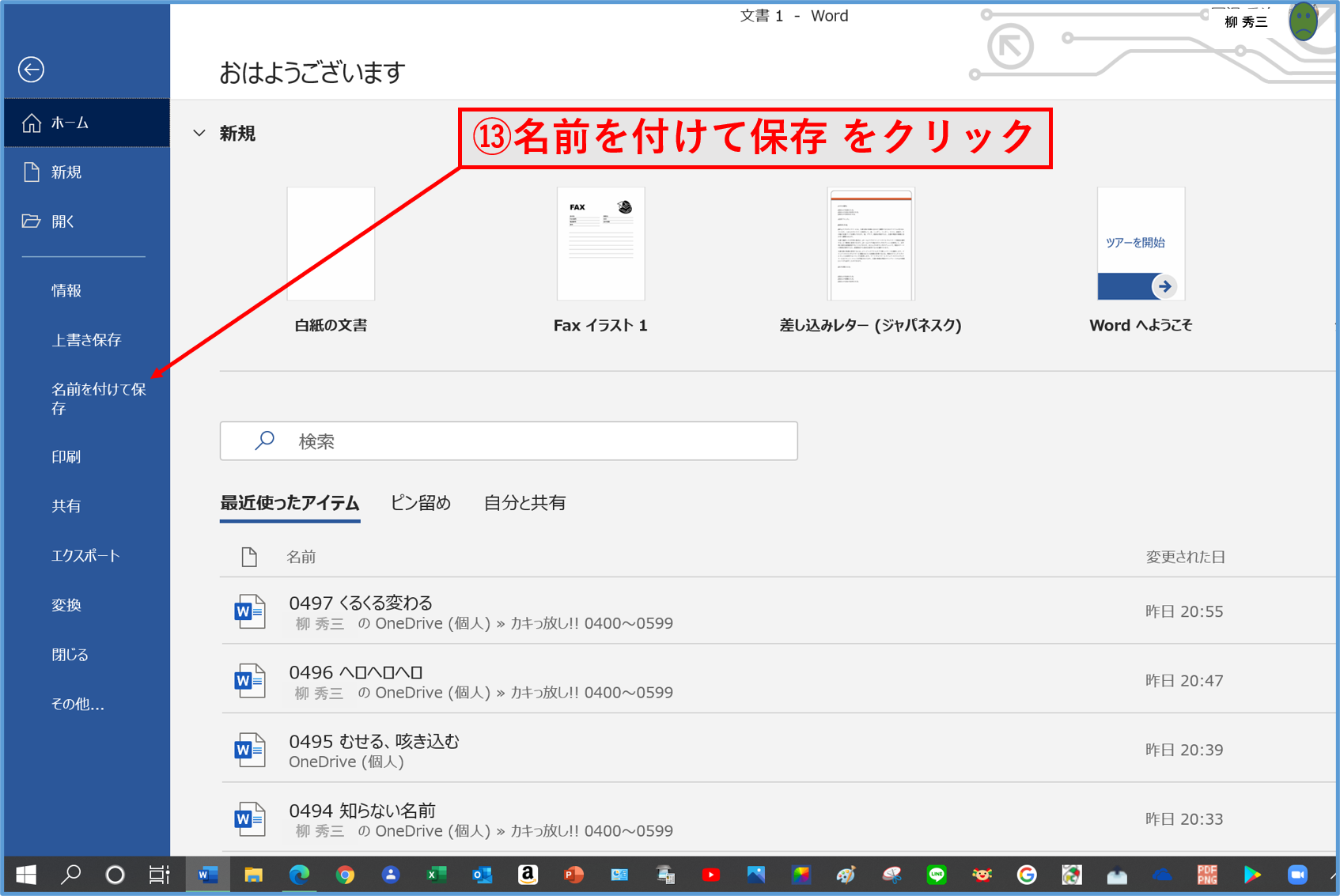Click the 昨日 20:55 date of file 0497
This screenshot has width=1340, height=896.
(1184, 611)
